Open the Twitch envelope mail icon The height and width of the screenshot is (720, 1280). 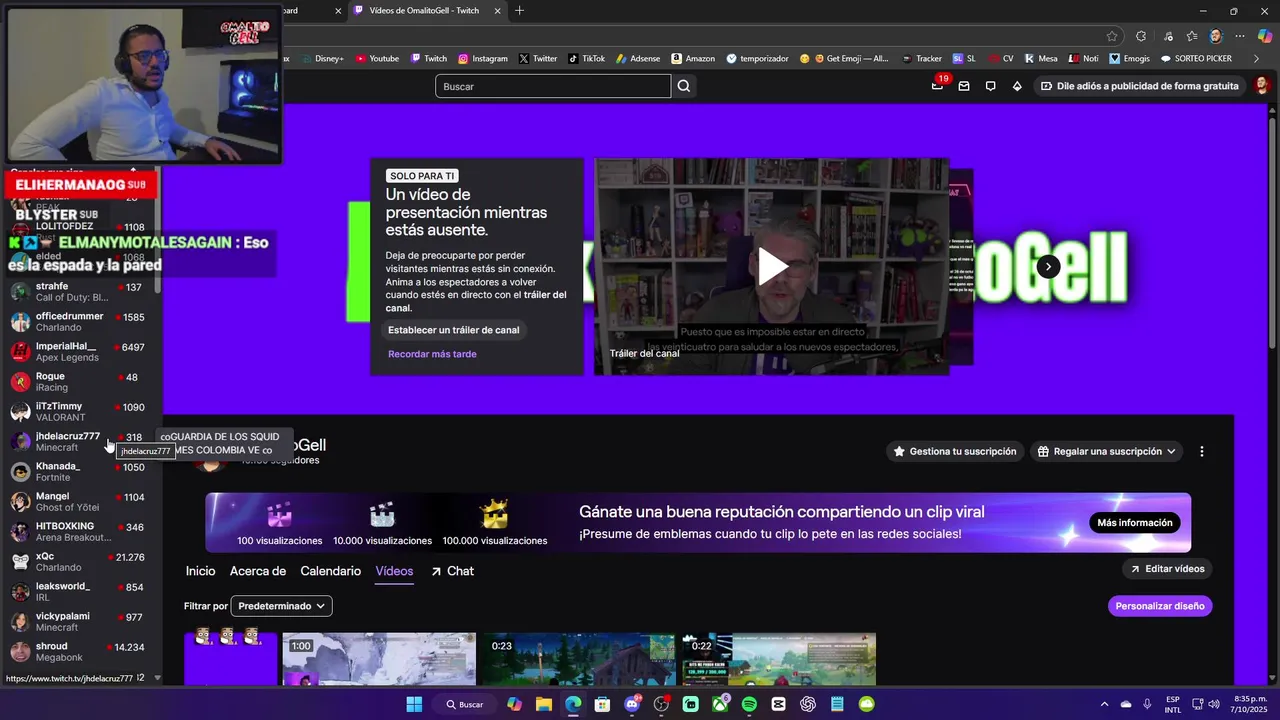point(964,86)
